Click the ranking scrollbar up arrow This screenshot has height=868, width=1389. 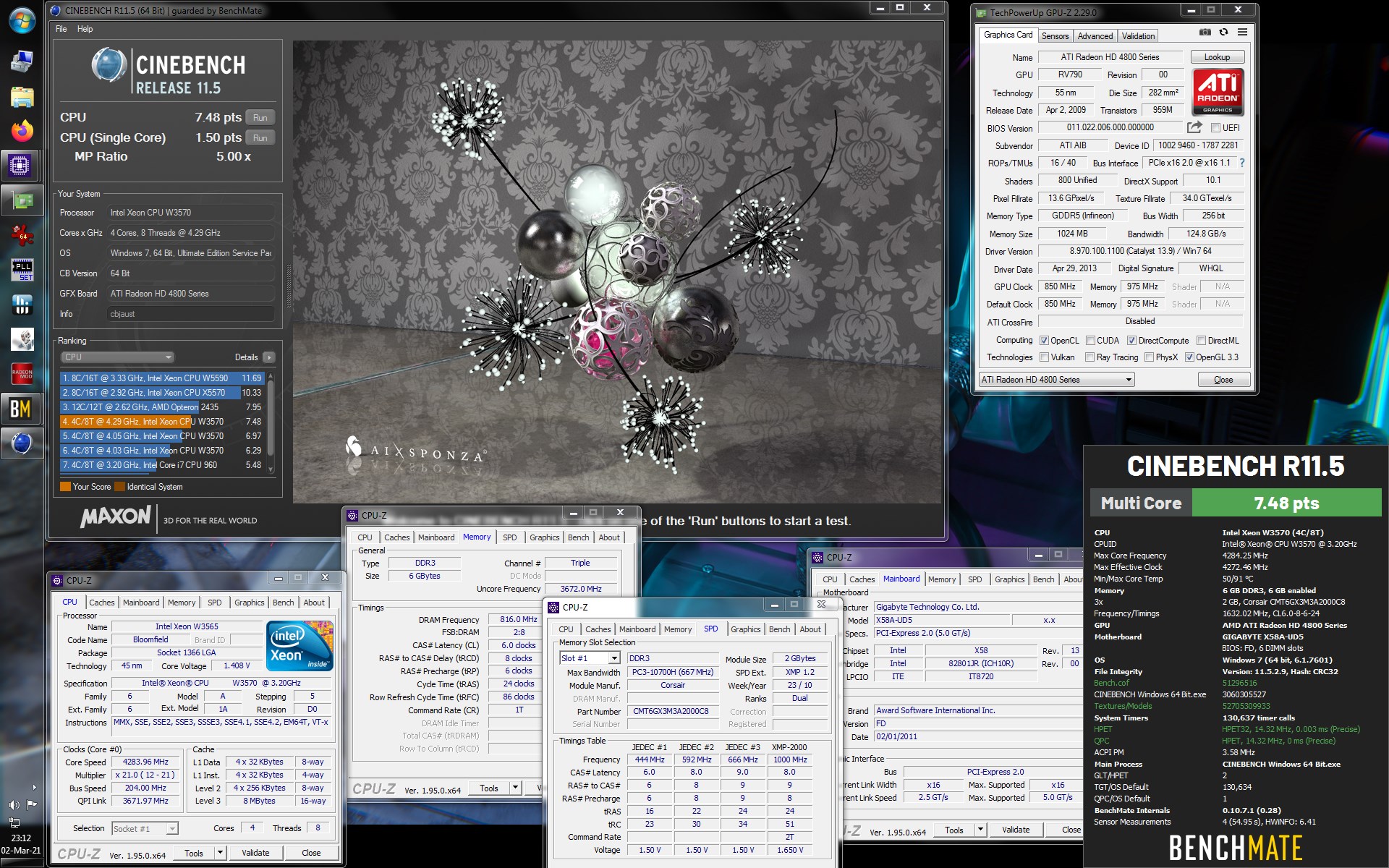(271, 377)
